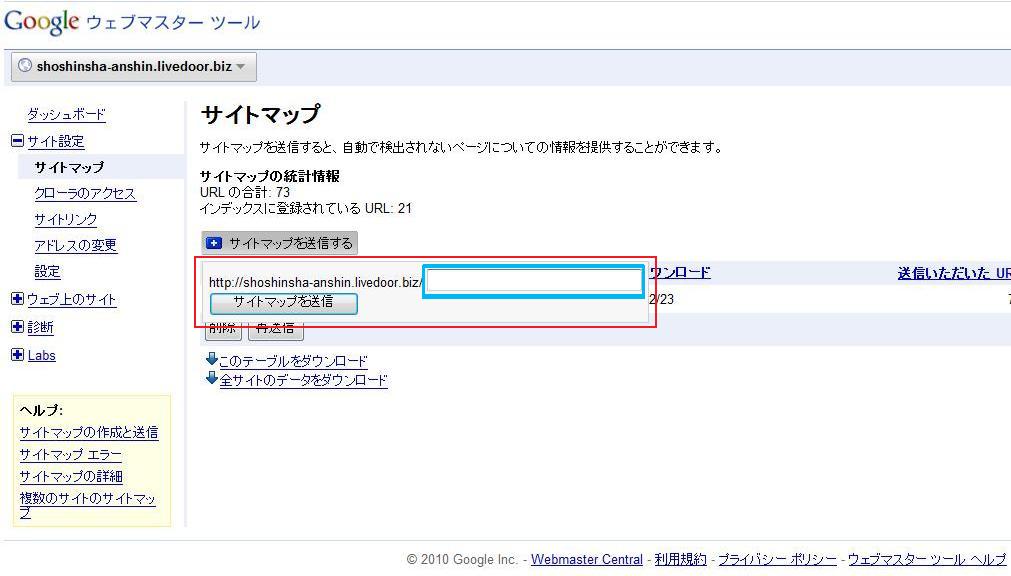Select サイトマップ in the sidebar

click(69, 167)
